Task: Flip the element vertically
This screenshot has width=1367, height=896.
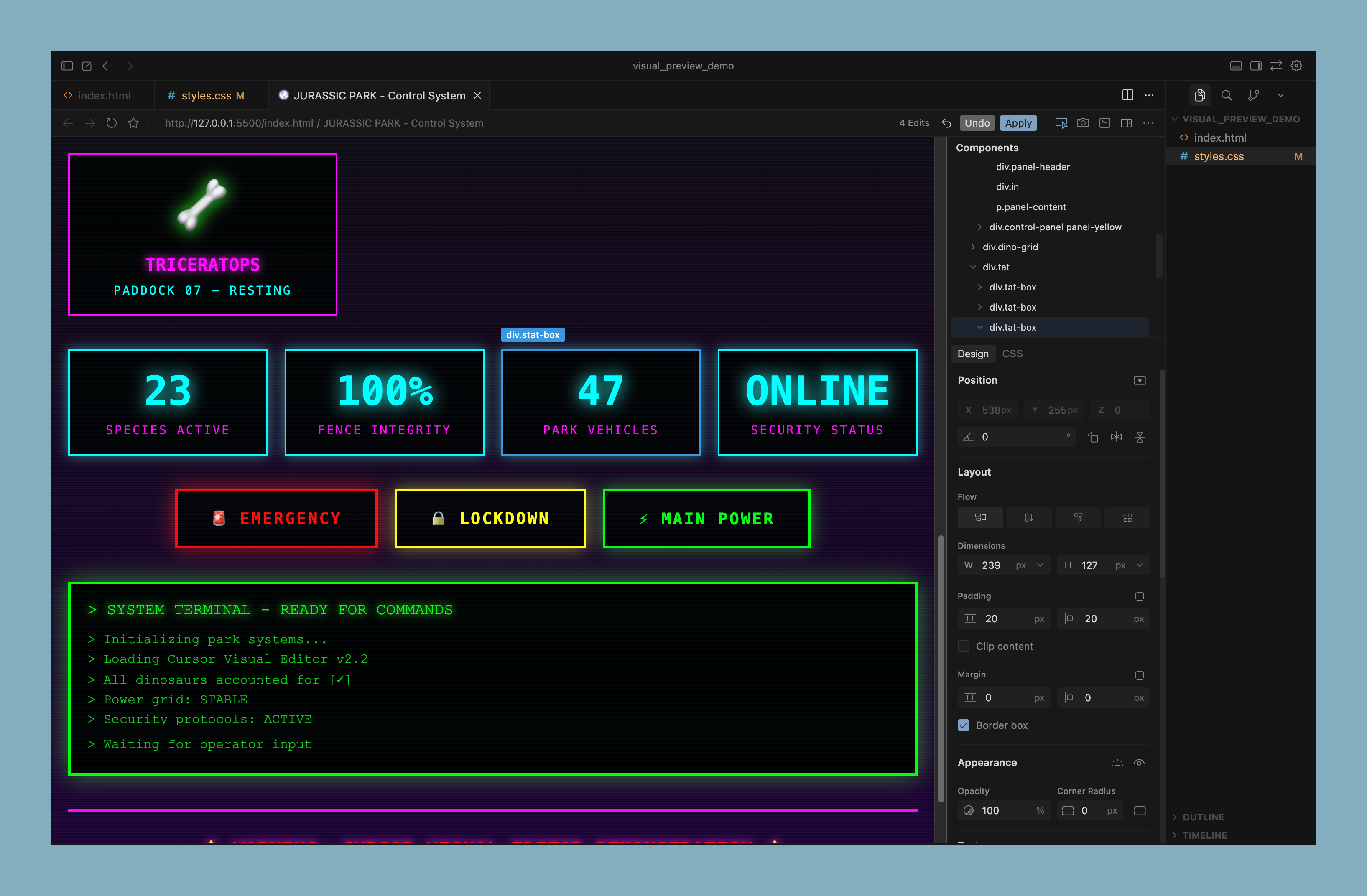Action: (x=1140, y=437)
